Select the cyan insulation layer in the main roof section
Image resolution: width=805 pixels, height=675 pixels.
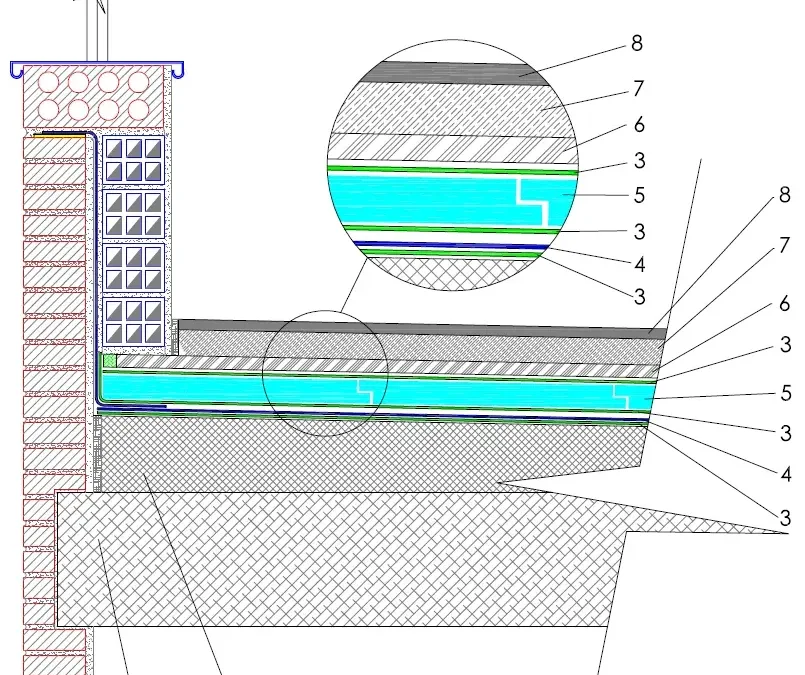click(x=500, y=392)
